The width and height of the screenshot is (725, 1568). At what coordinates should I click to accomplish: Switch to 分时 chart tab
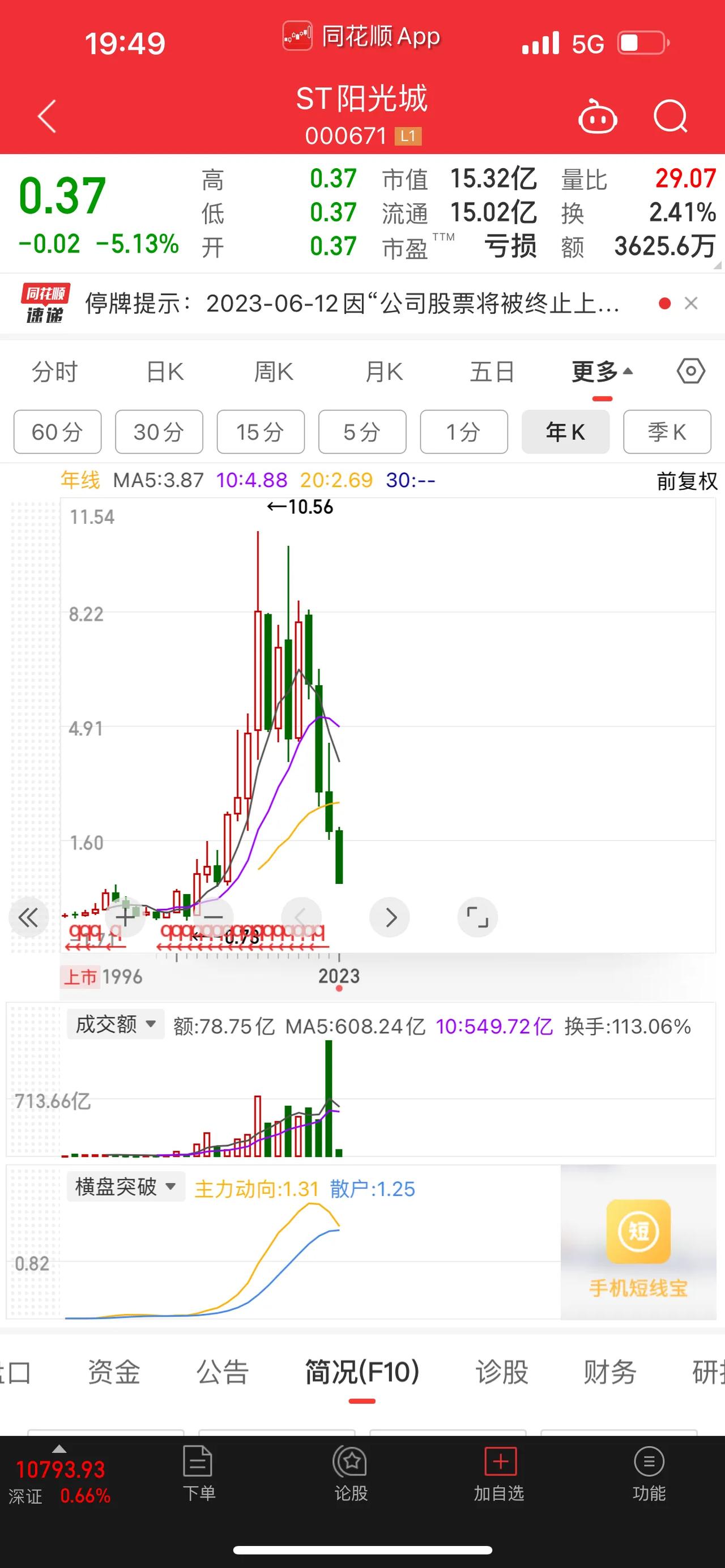tap(55, 371)
